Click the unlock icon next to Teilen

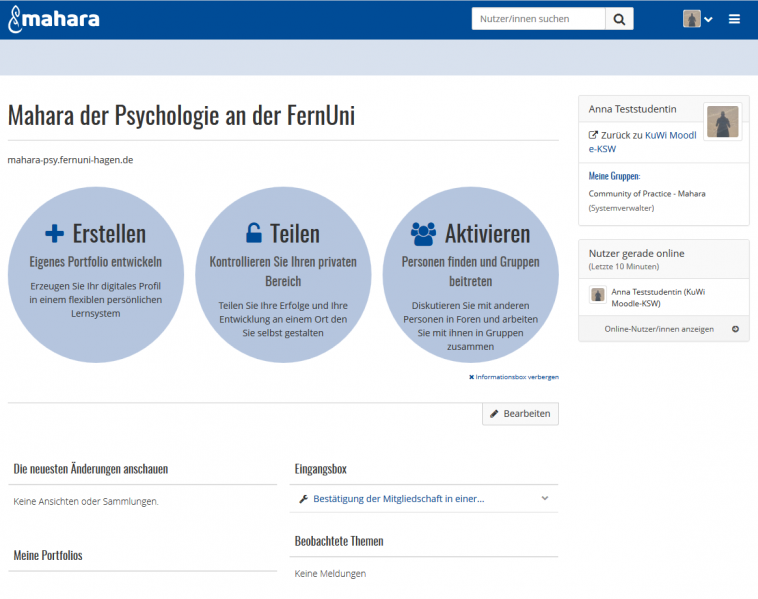pyautogui.click(x=254, y=233)
